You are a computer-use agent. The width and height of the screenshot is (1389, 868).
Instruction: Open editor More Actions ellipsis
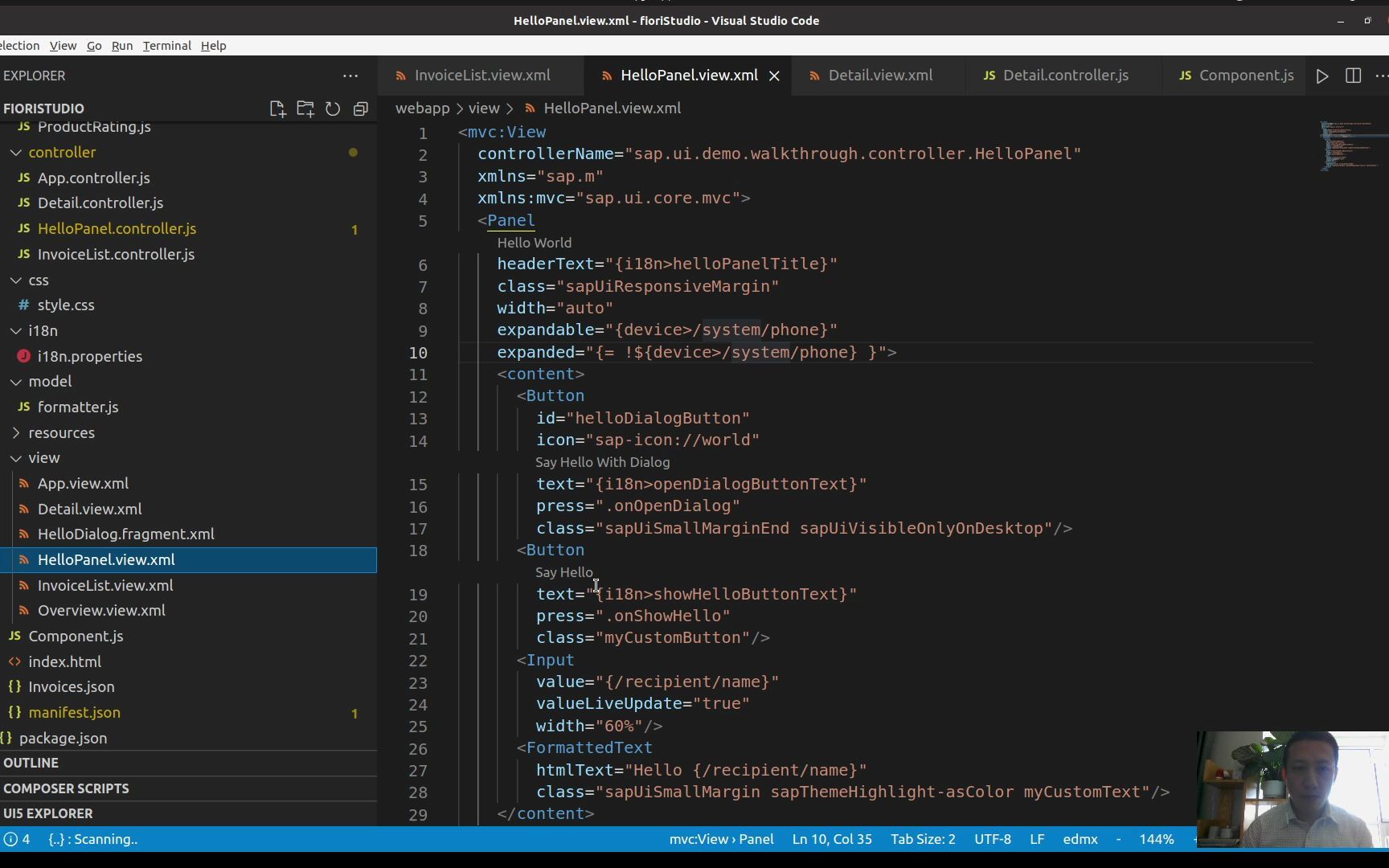1381,76
